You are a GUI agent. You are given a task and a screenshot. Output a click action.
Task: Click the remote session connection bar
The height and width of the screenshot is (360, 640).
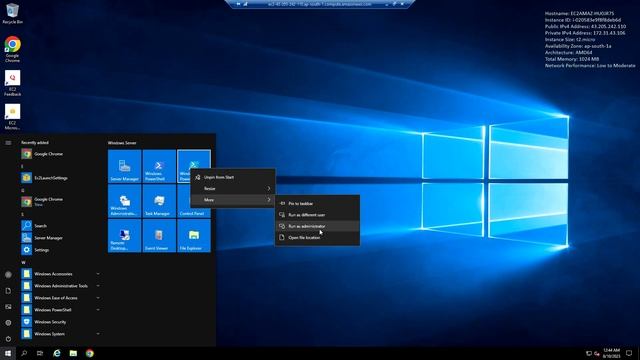point(320,4)
